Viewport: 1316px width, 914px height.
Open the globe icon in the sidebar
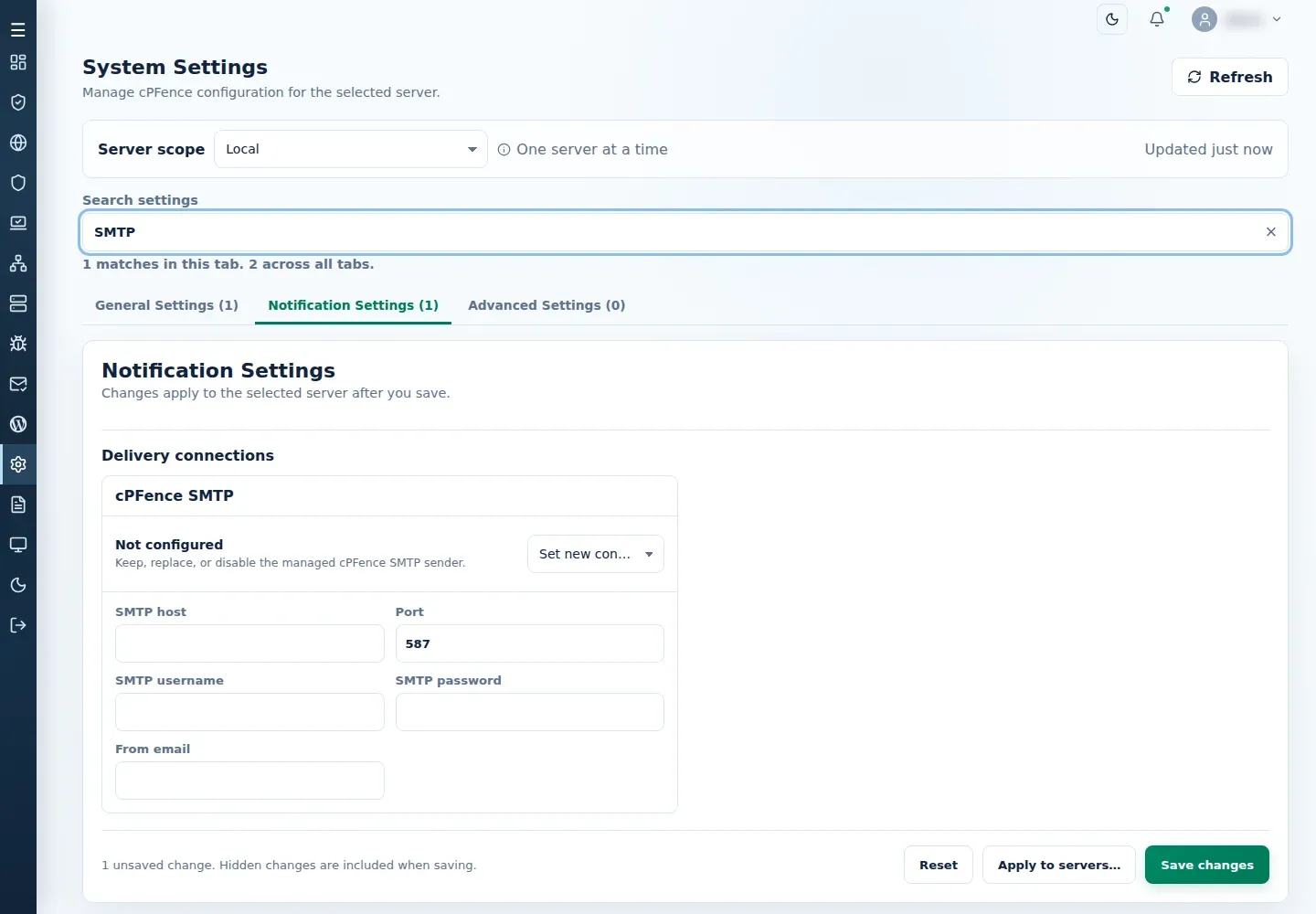tap(18, 143)
